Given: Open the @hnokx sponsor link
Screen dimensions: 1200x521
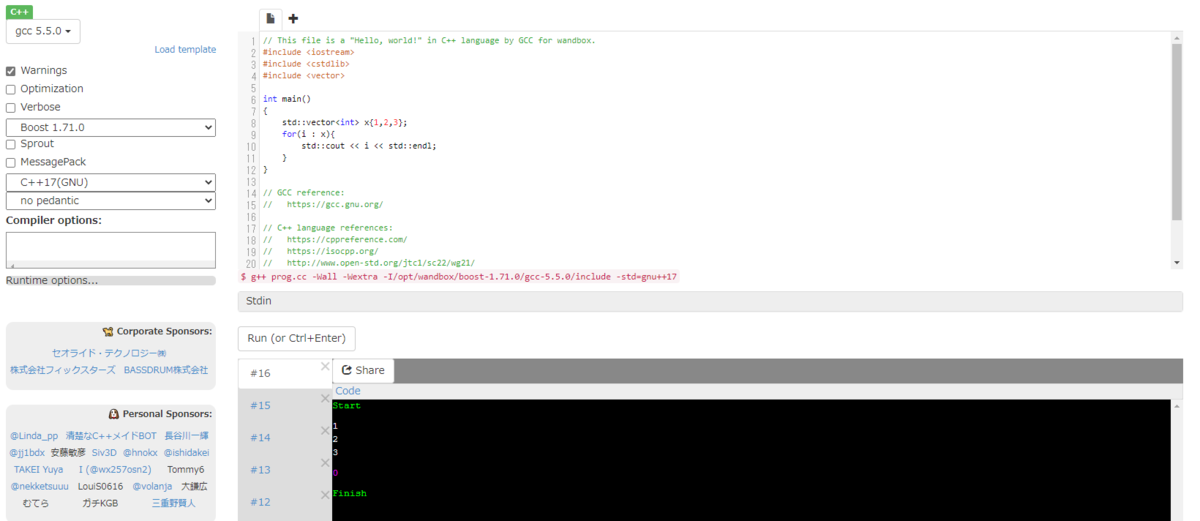Looking at the screenshot, I should click(x=140, y=453).
